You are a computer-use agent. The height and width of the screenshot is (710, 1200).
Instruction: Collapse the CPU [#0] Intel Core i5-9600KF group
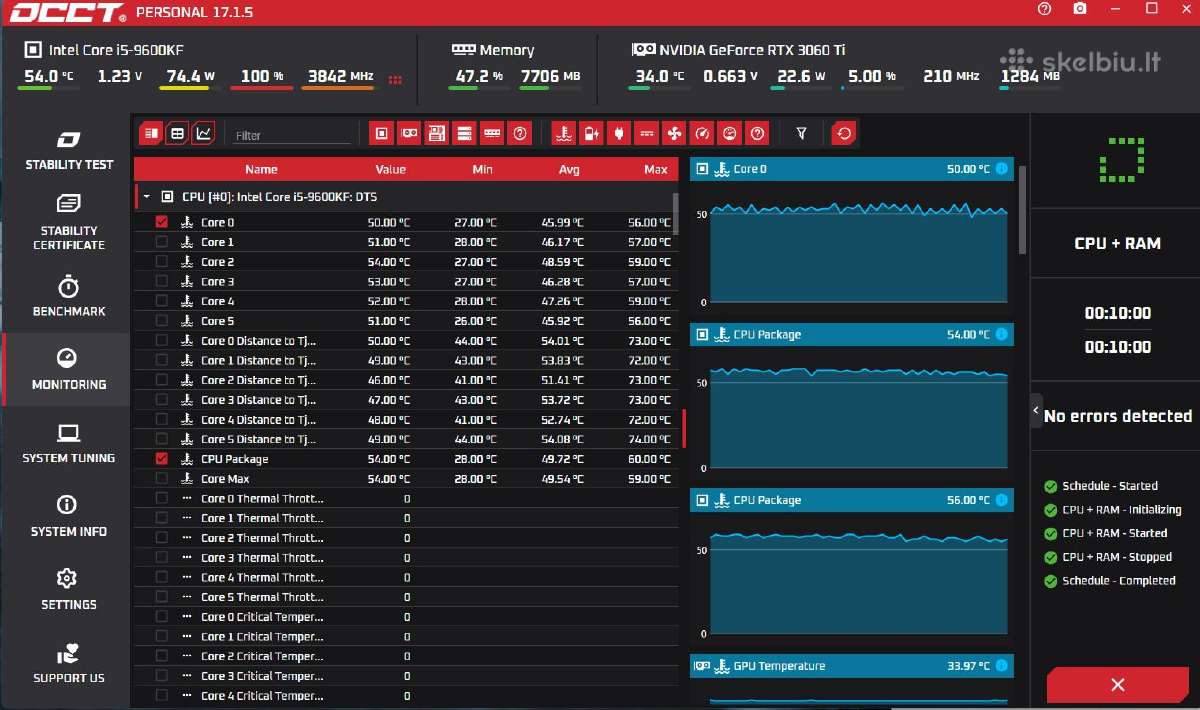coord(146,197)
